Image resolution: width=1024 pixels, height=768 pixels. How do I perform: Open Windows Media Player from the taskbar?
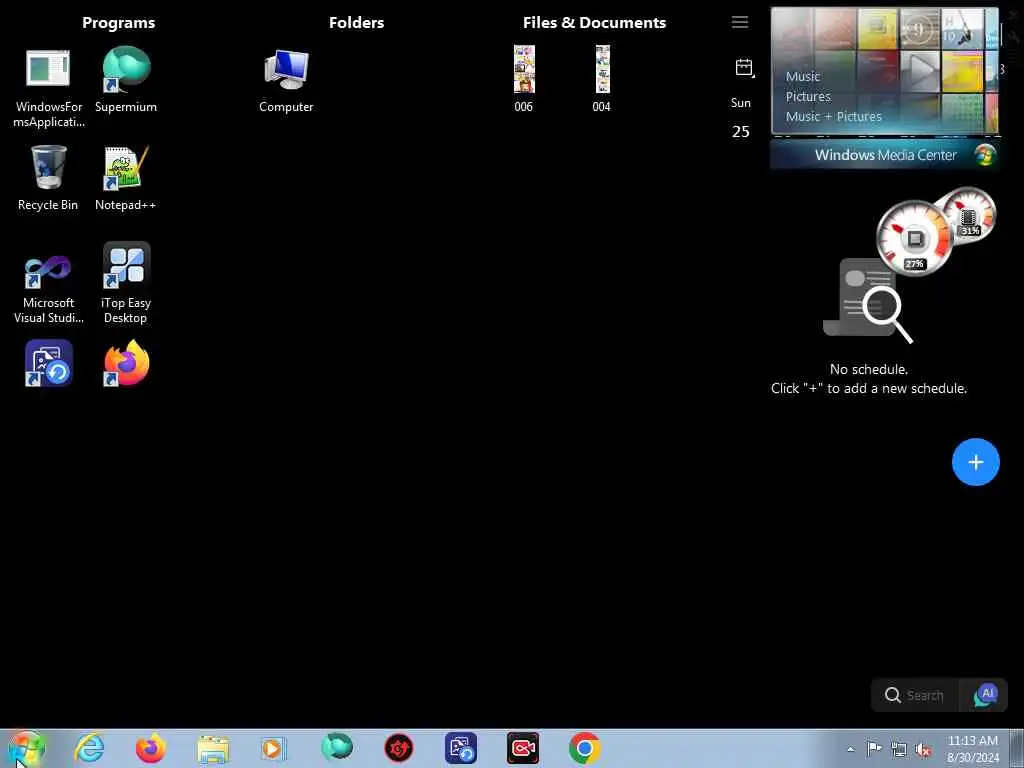(x=274, y=748)
